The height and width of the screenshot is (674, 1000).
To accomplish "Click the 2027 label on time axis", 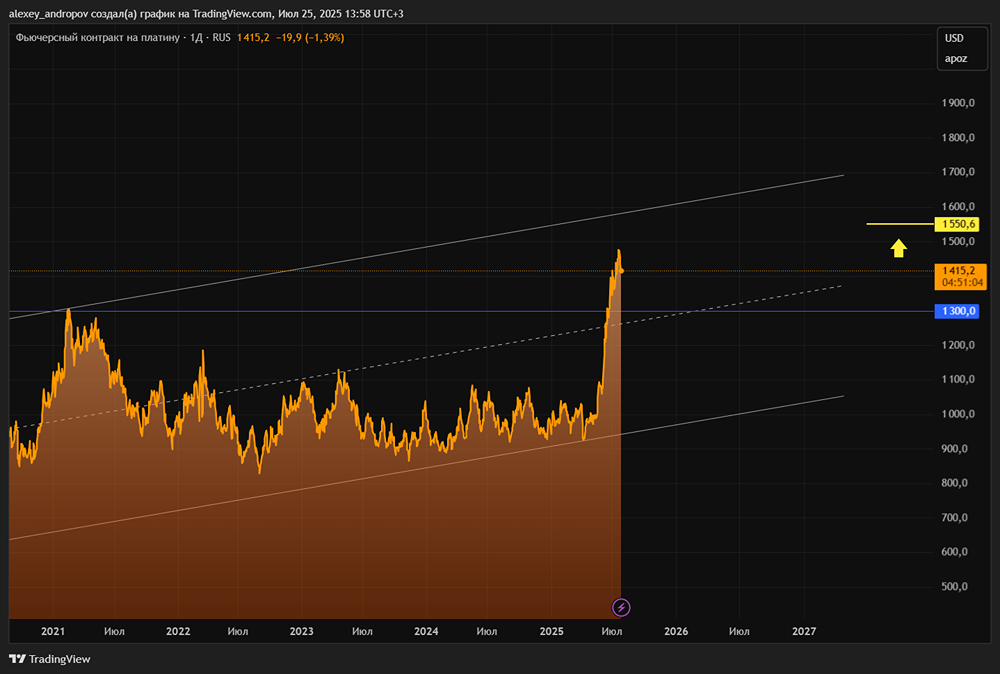I will click(804, 632).
